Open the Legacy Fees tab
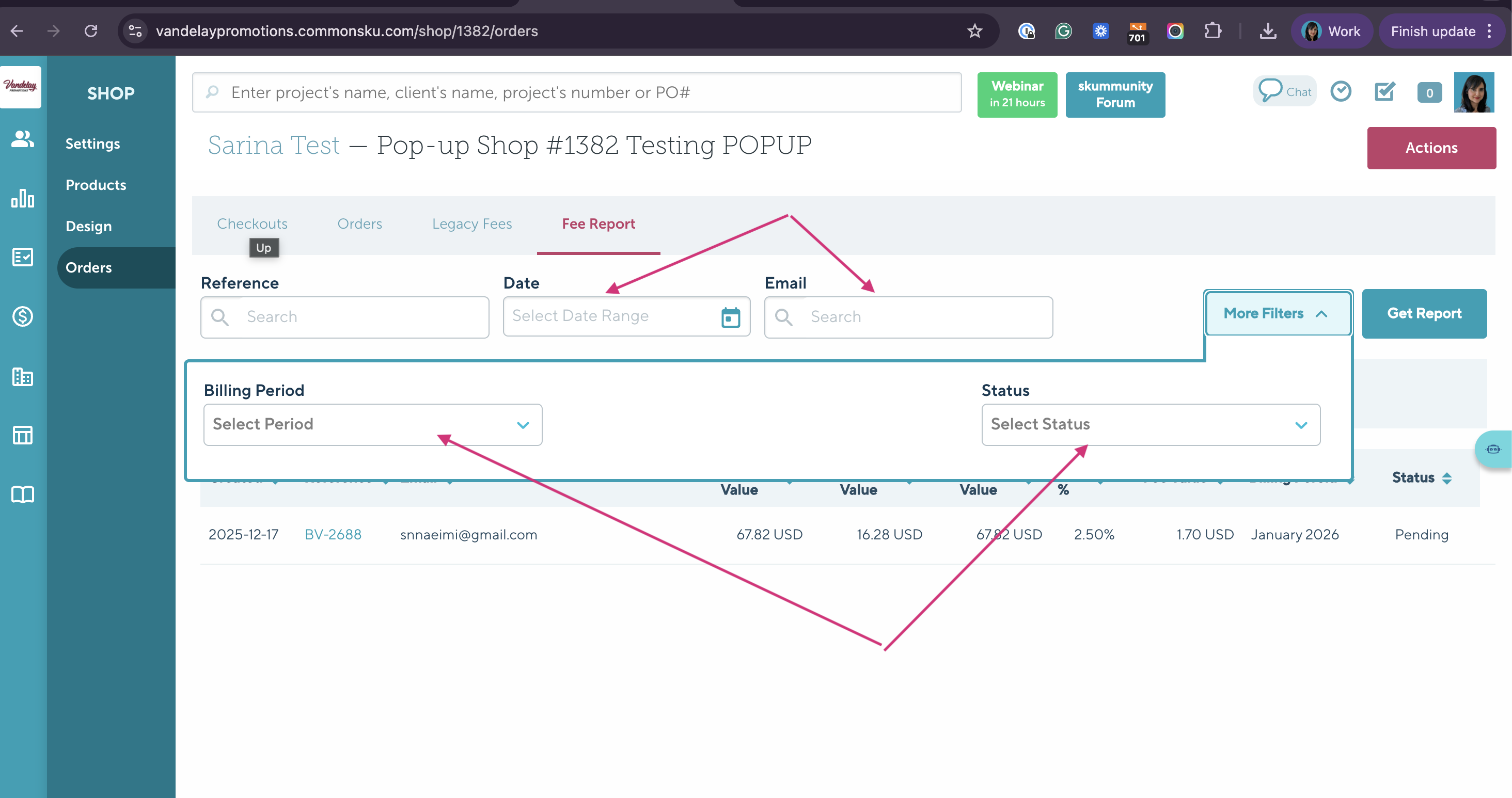This screenshot has height=798, width=1512. point(471,224)
